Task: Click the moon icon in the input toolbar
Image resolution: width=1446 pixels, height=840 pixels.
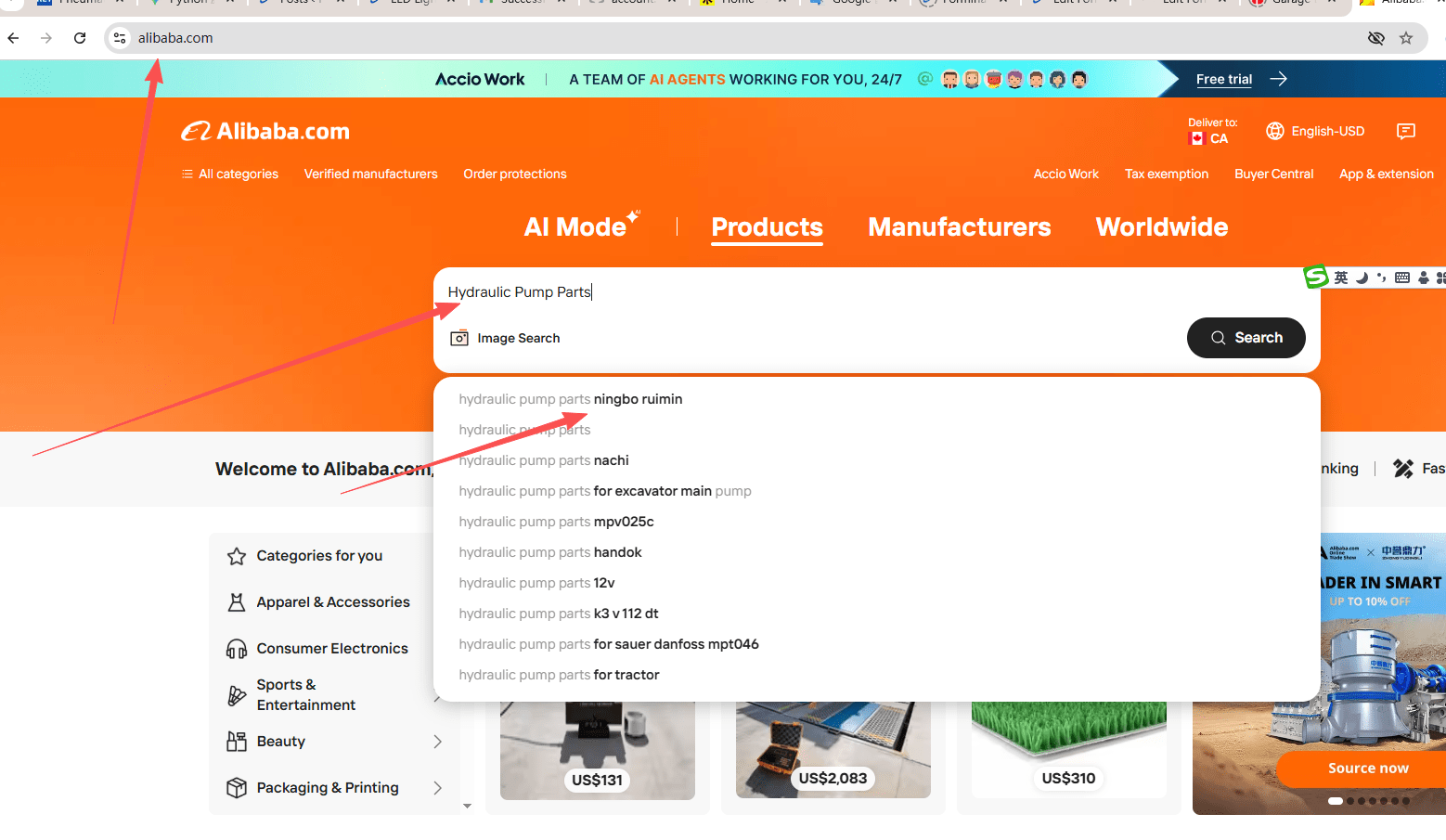Action: (1362, 278)
